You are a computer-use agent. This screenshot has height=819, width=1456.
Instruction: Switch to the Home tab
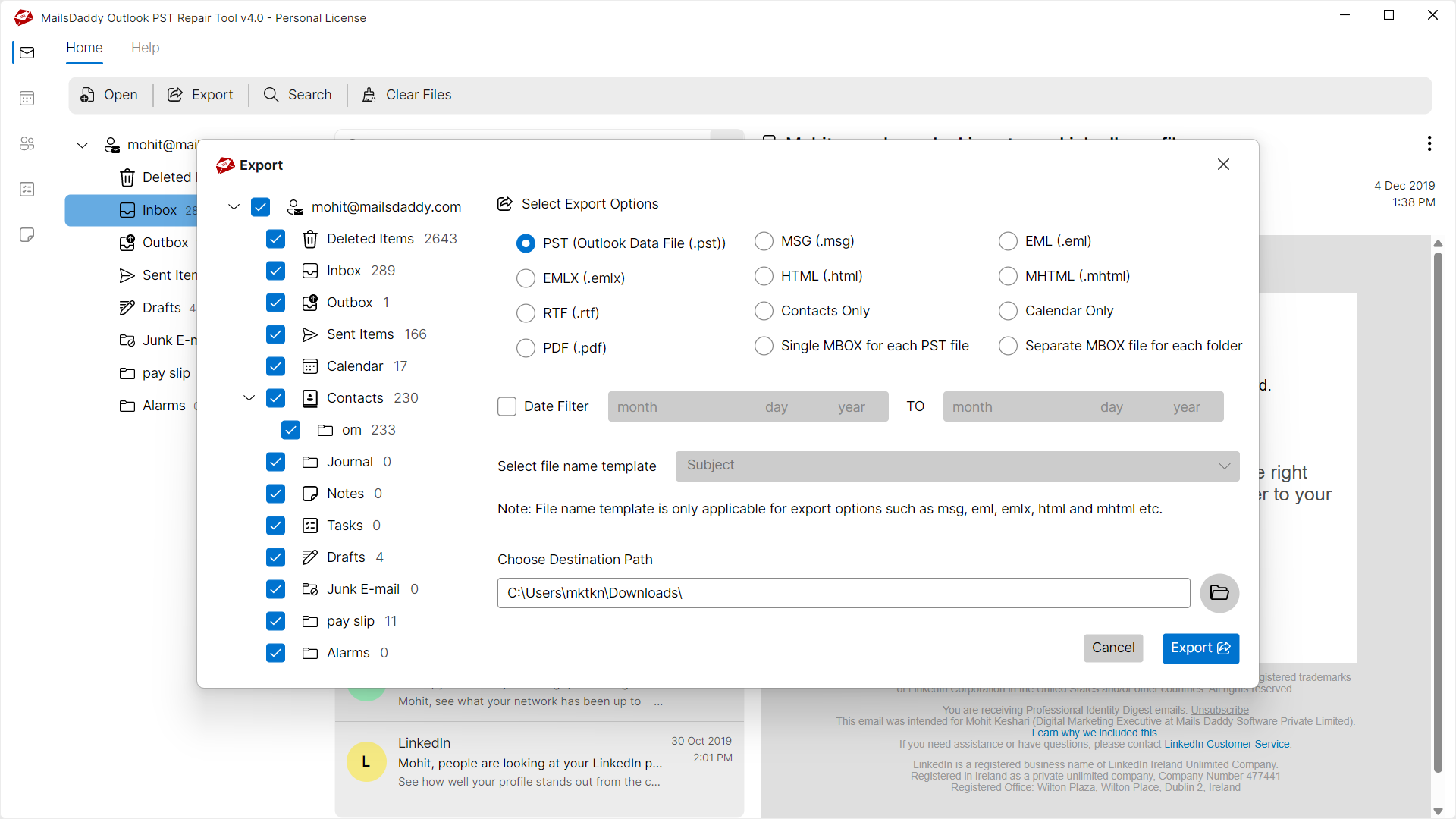click(x=84, y=48)
